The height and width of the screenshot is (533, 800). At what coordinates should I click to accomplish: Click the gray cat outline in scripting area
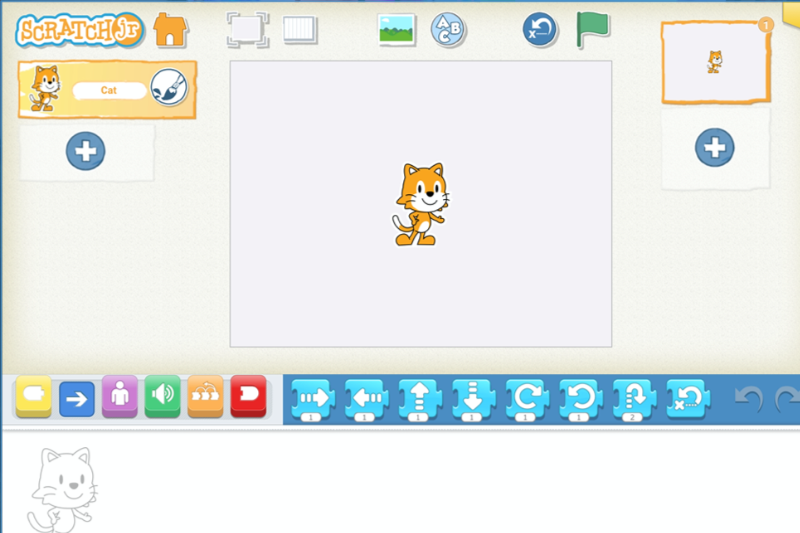pyautogui.click(x=63, y=490)
